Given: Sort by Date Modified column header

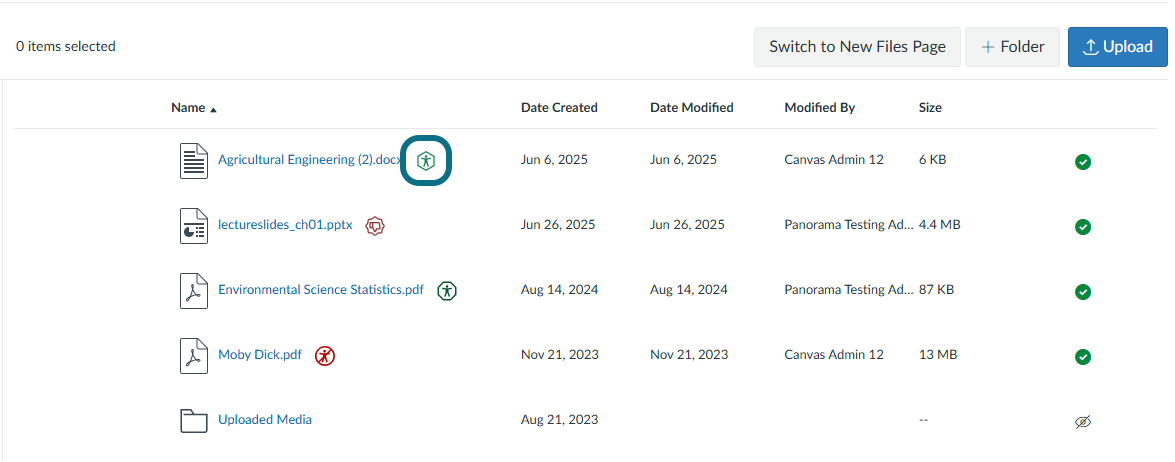Looking at the screenshot, I should pyautogui.click(x=692, y=108).
